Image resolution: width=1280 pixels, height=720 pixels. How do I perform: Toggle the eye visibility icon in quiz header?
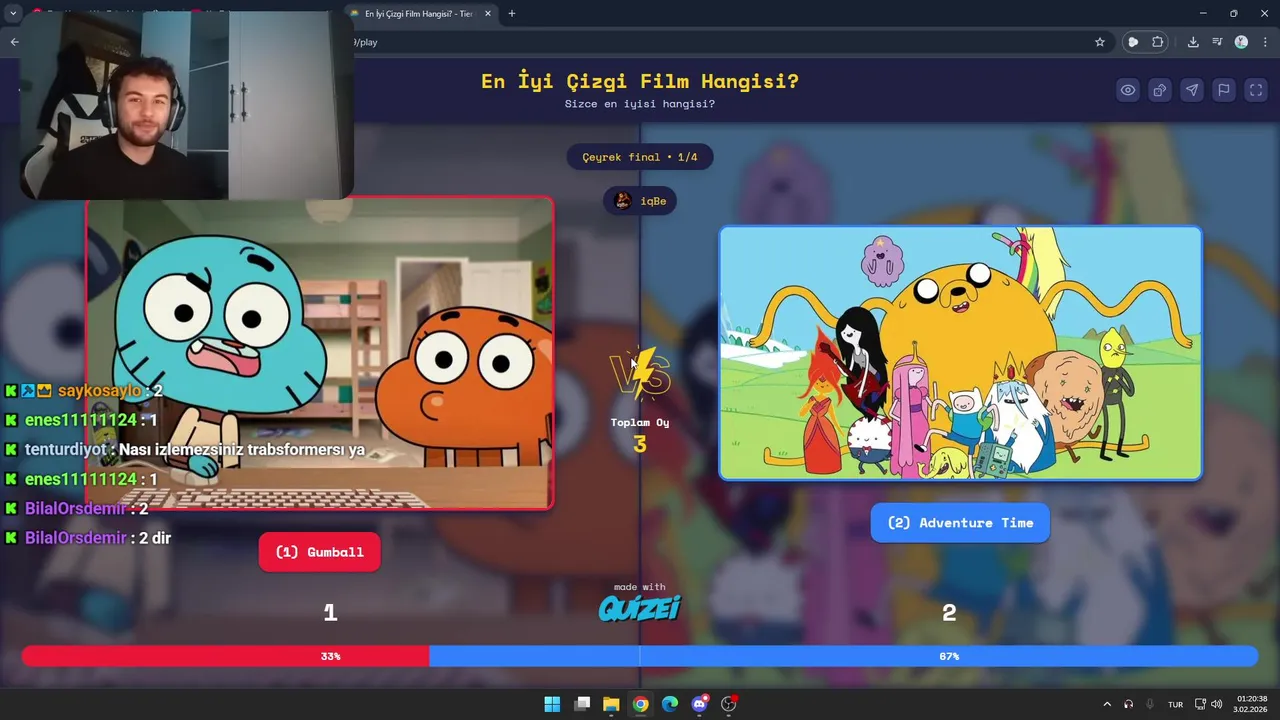pyautogui.click(x=1128, y=90)
